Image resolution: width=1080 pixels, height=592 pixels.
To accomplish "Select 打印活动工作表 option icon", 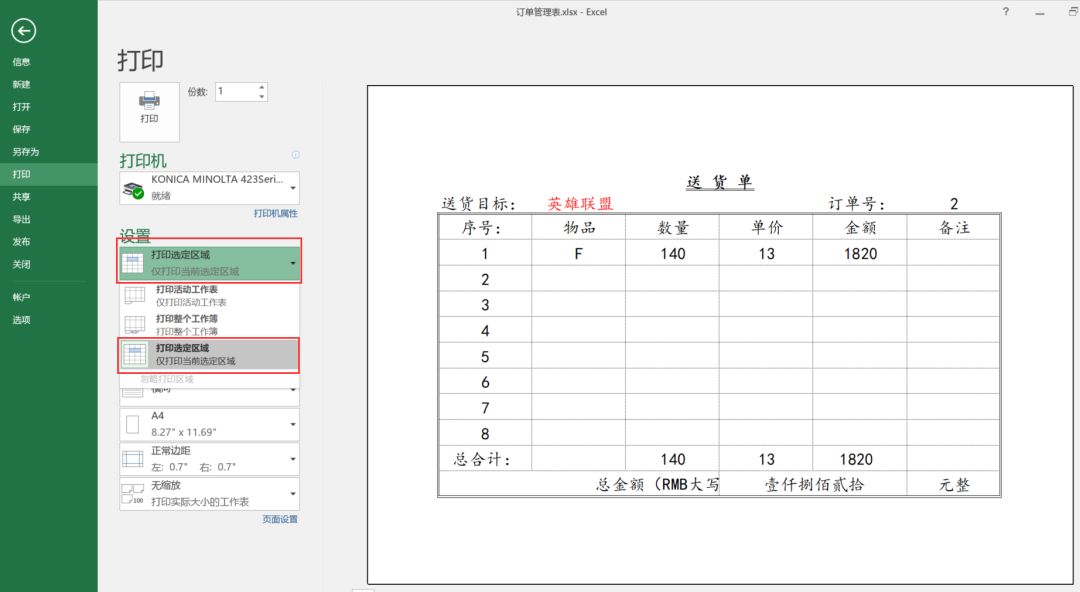I will click(135, 296).
